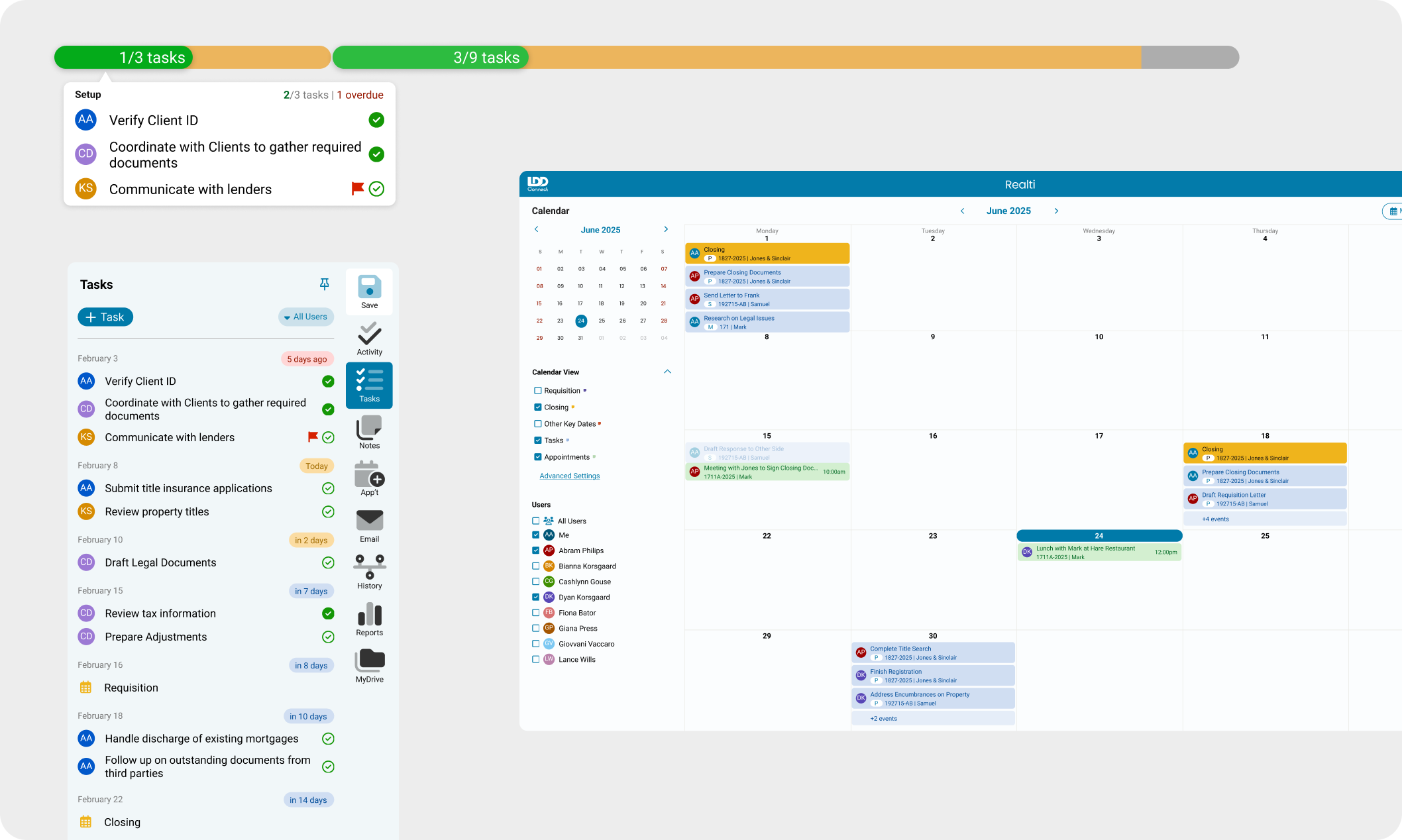1402x840 pixels.
Task: Open the Notes panel icon
Action: click(x=369, y=428)
